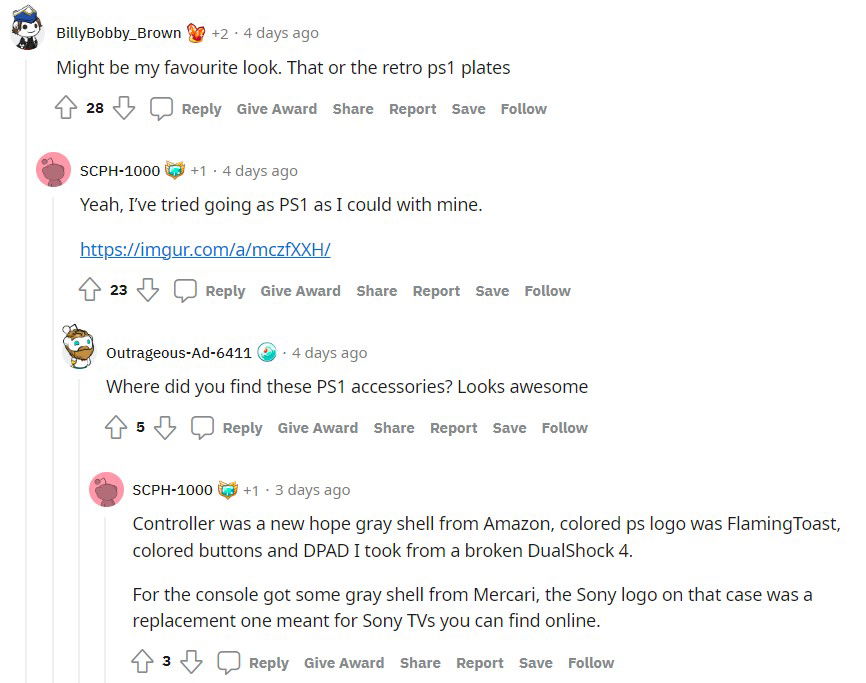The height and width of the screenshot is (683, 866).
Task: Save Outrageous-Ad-6411's comment
Action: [x=509, y=428]
